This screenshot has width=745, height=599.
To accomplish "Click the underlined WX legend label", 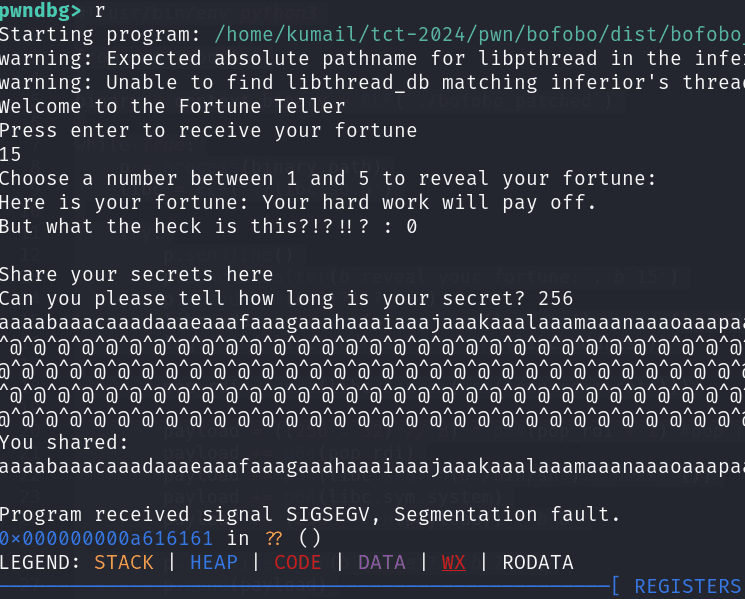I will click(454, 563).
